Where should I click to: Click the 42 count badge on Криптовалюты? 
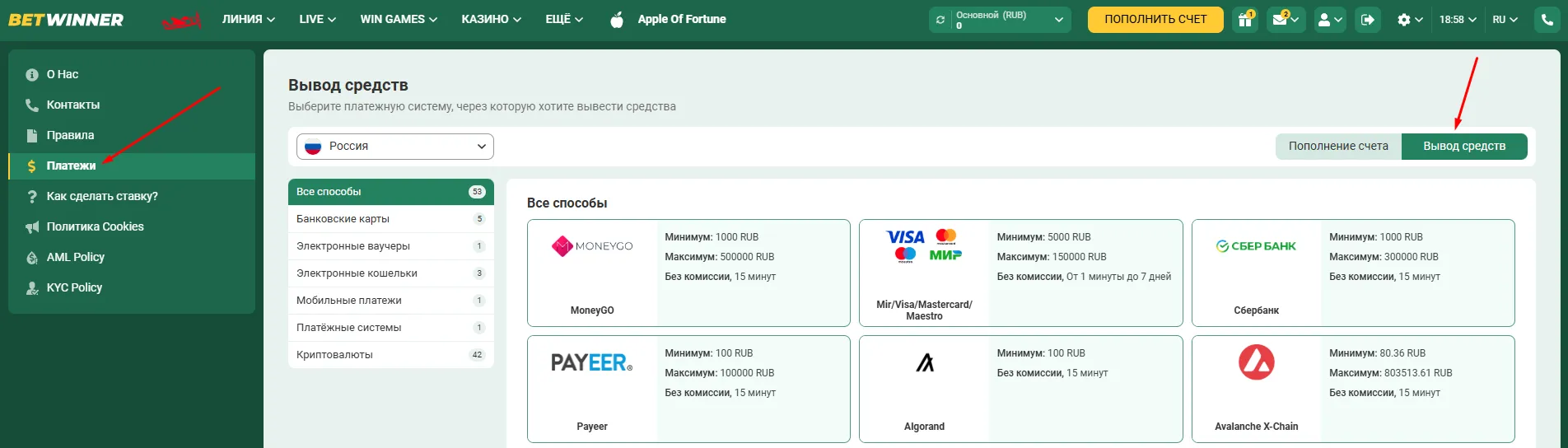(477, 355)
